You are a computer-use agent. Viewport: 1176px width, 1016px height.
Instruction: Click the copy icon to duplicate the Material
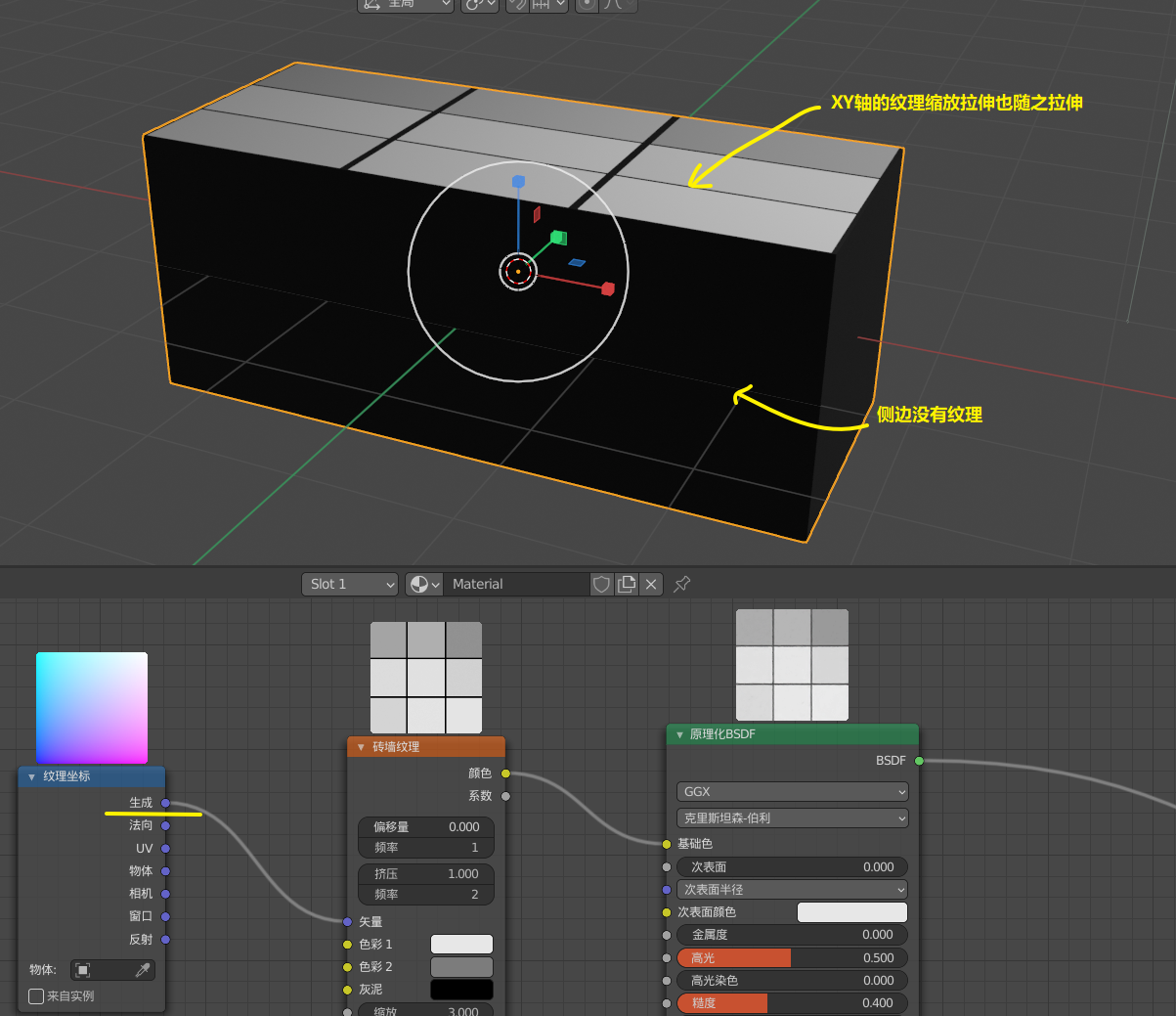(x=627, y=584)
